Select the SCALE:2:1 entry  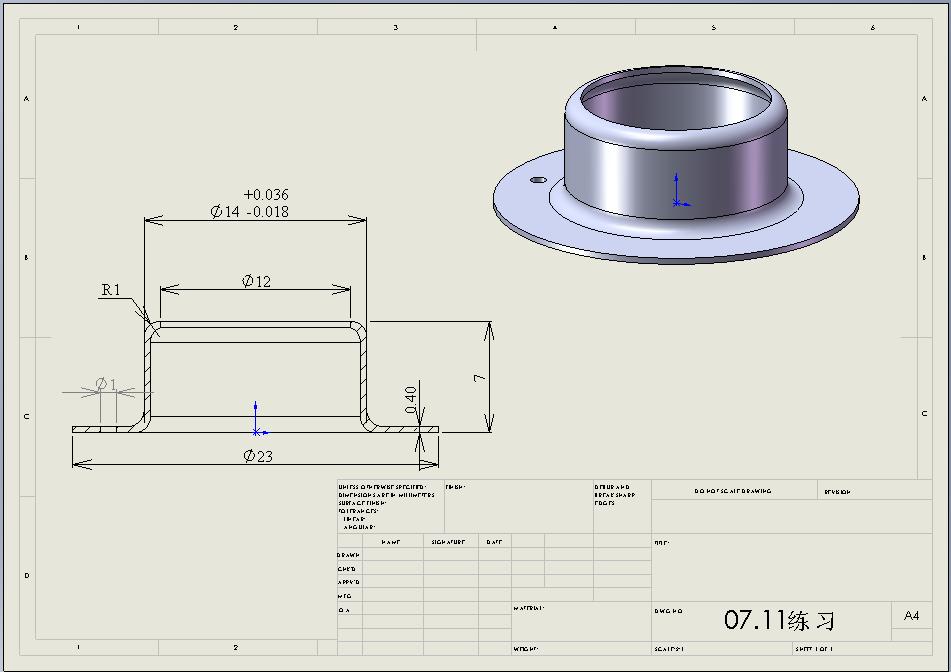669,649
